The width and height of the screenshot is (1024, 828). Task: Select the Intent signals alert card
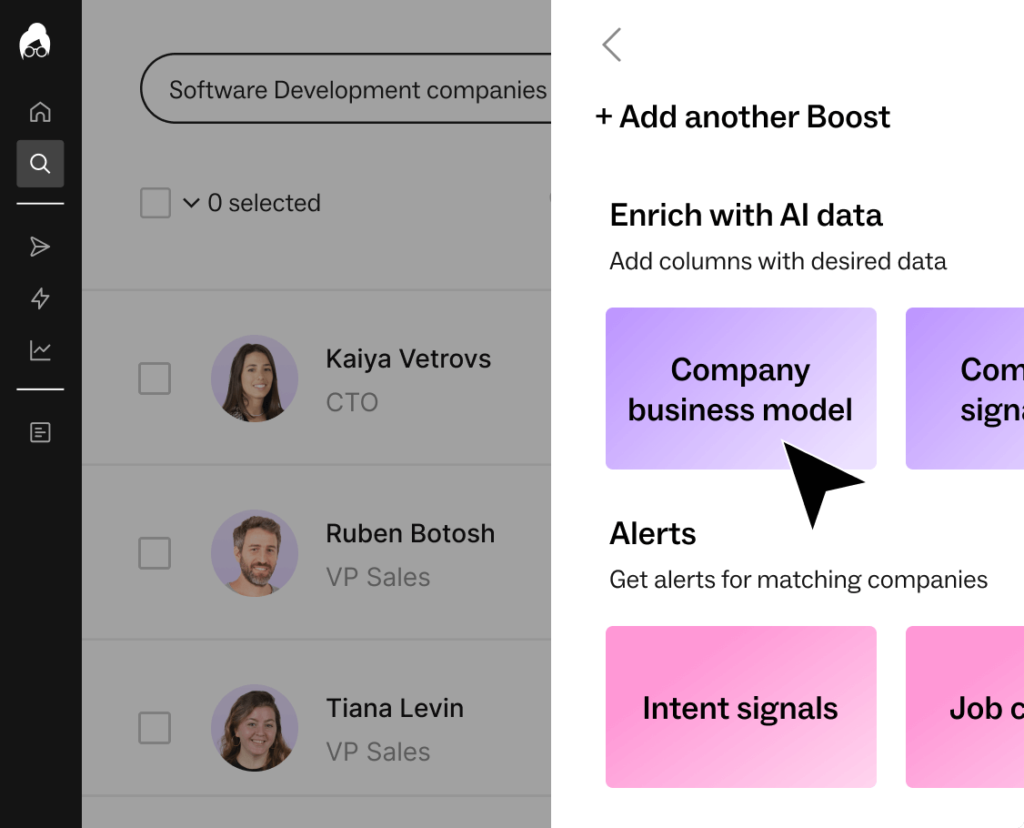741,707
